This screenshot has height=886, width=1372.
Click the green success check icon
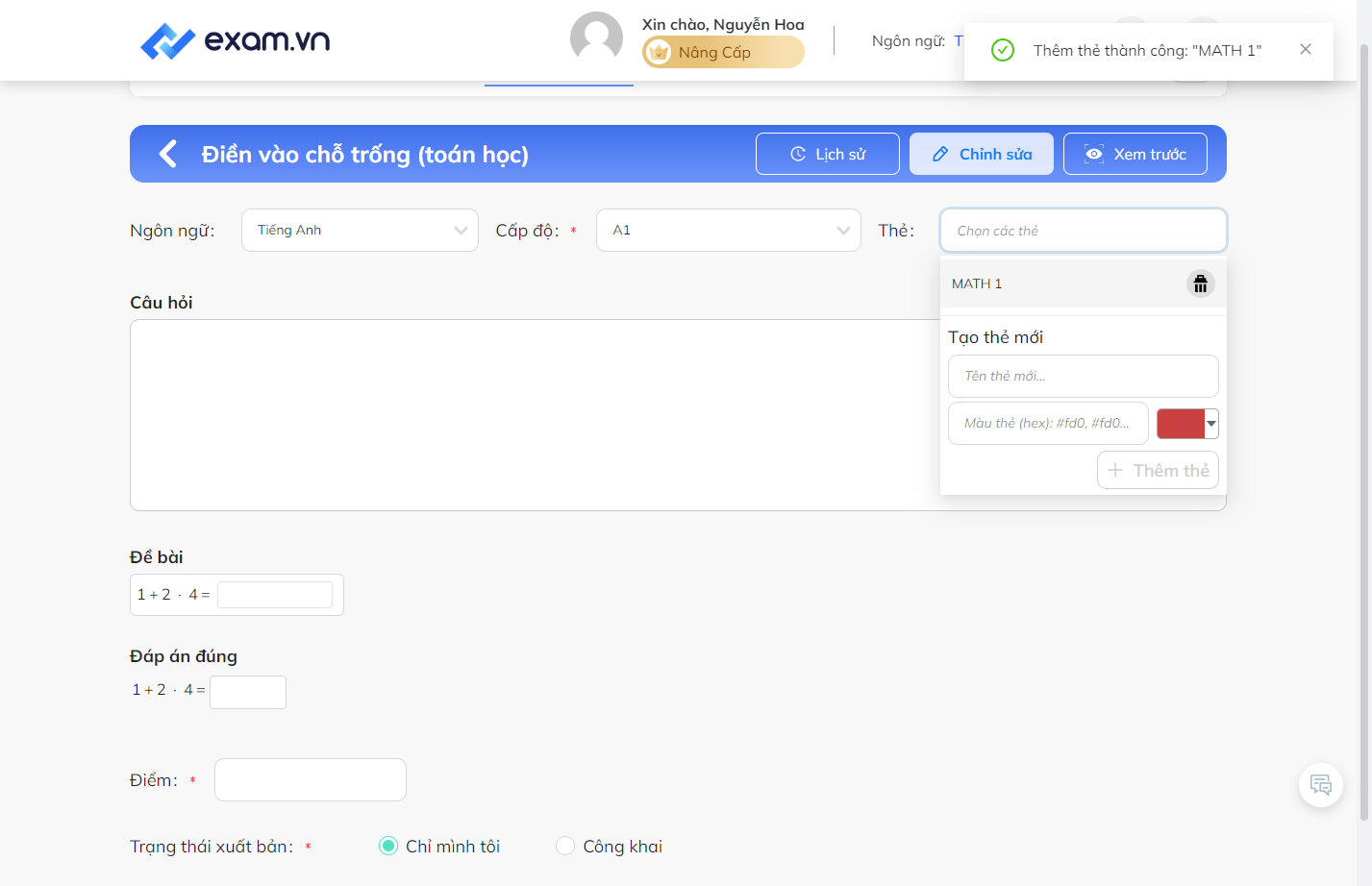1003,50
